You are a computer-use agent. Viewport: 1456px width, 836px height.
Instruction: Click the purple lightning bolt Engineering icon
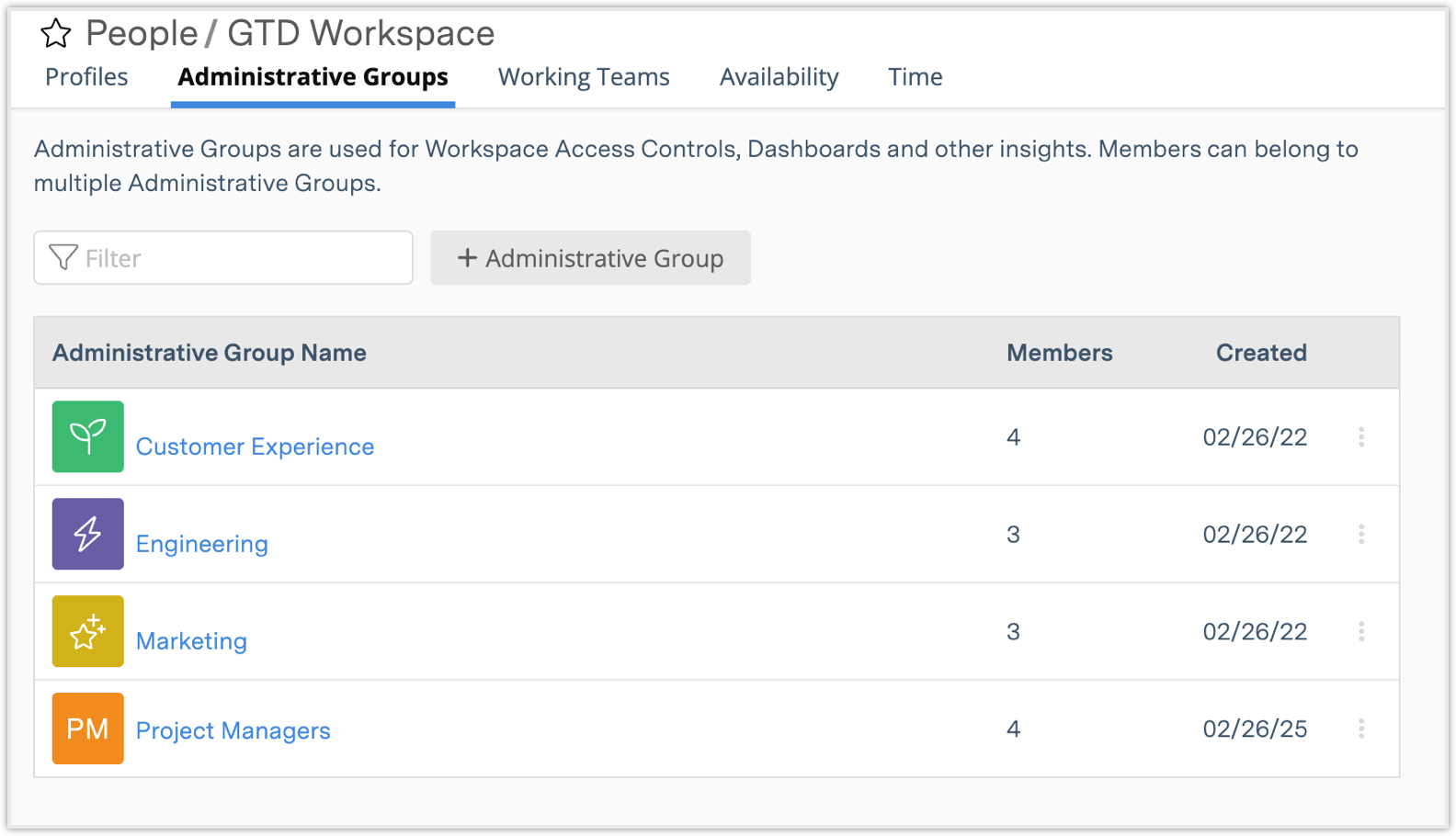88,534
